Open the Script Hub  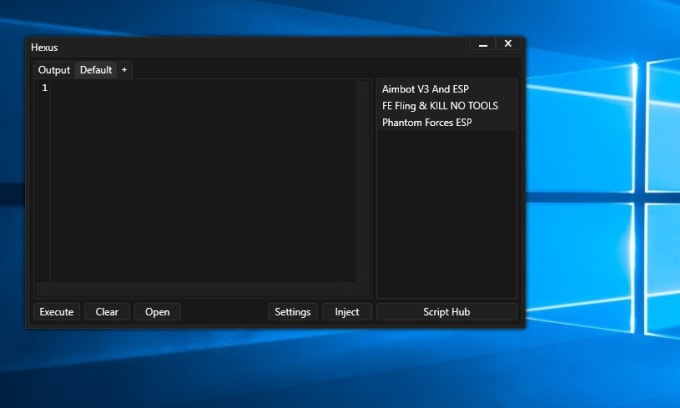pyautogui.click(x=447, y=312)
